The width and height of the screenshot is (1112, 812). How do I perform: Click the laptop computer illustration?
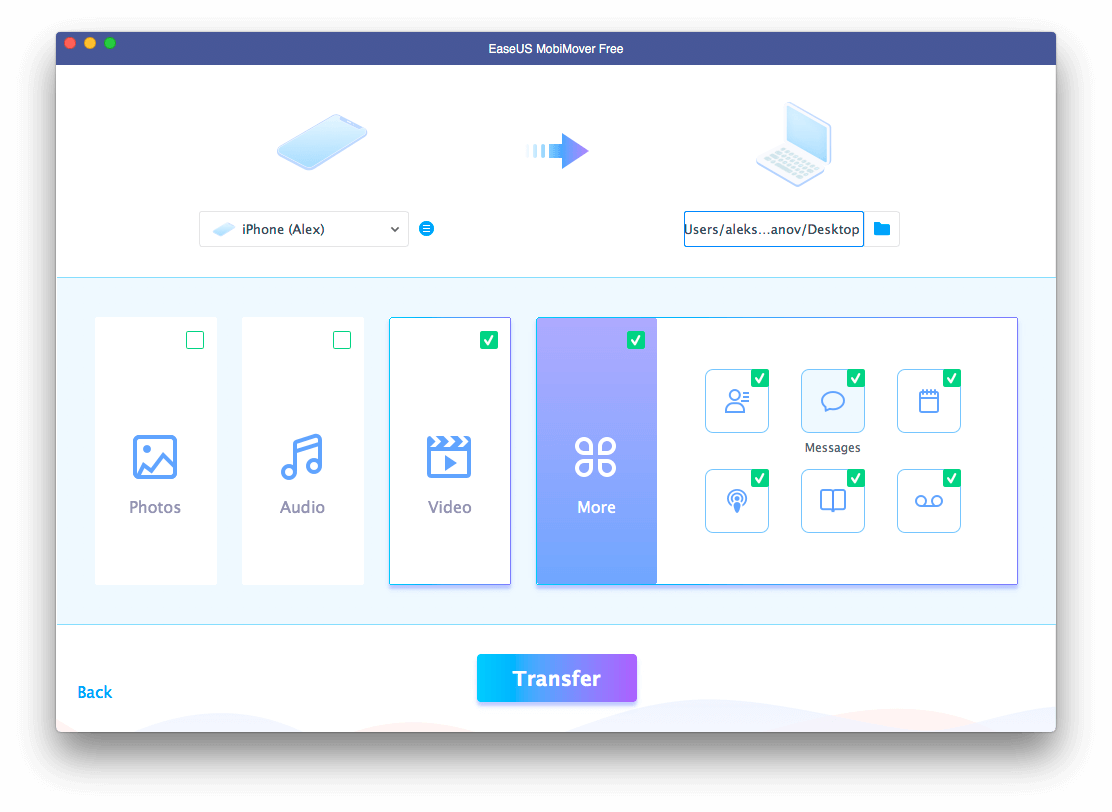[794, 145]
